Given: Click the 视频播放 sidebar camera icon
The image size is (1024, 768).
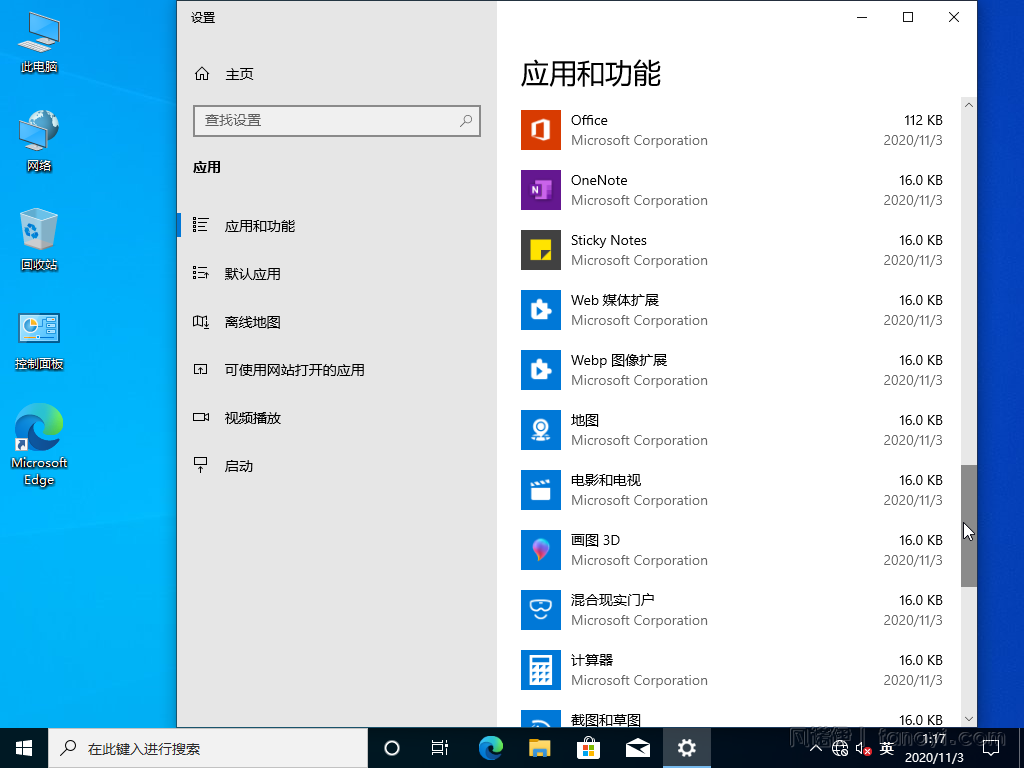Looking at the screenshot, I should pos(200,417).
